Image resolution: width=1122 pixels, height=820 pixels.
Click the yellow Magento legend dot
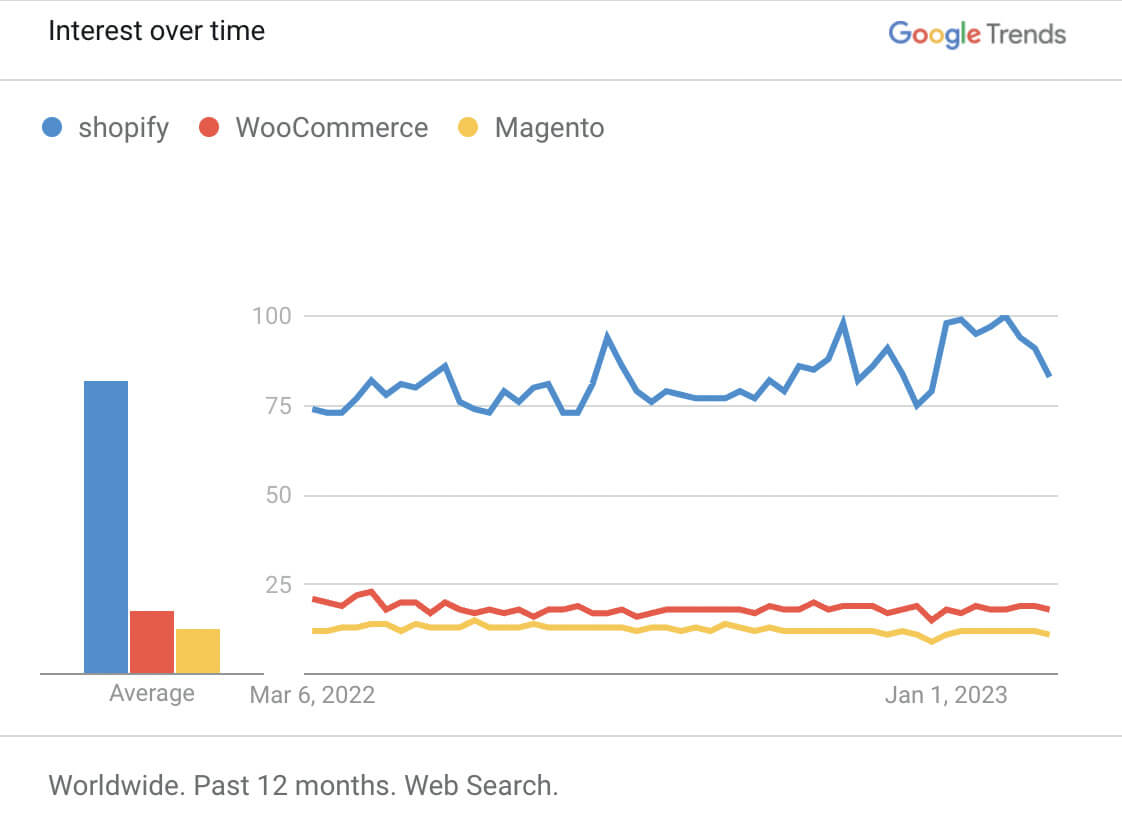pyautogui.click(x=468, y=128)
